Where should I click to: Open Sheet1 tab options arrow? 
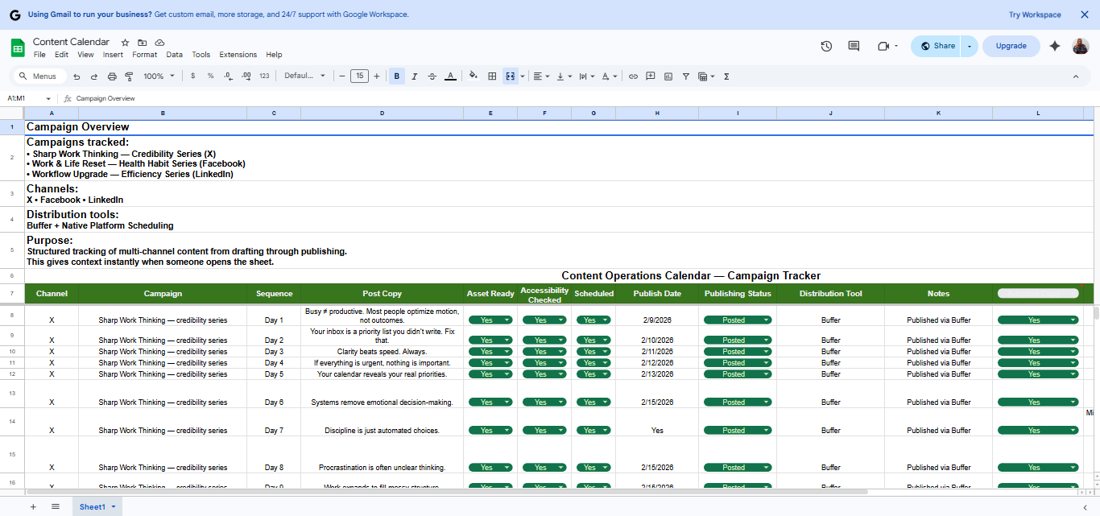[x=113, y=507]
